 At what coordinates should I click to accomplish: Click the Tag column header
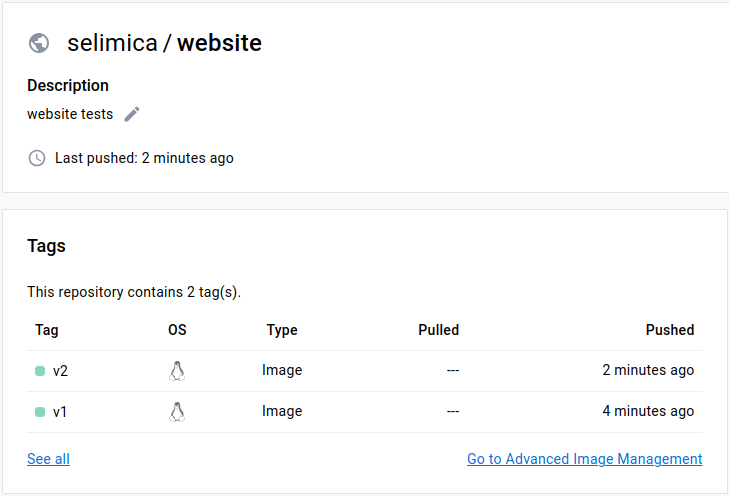[47, 330]
